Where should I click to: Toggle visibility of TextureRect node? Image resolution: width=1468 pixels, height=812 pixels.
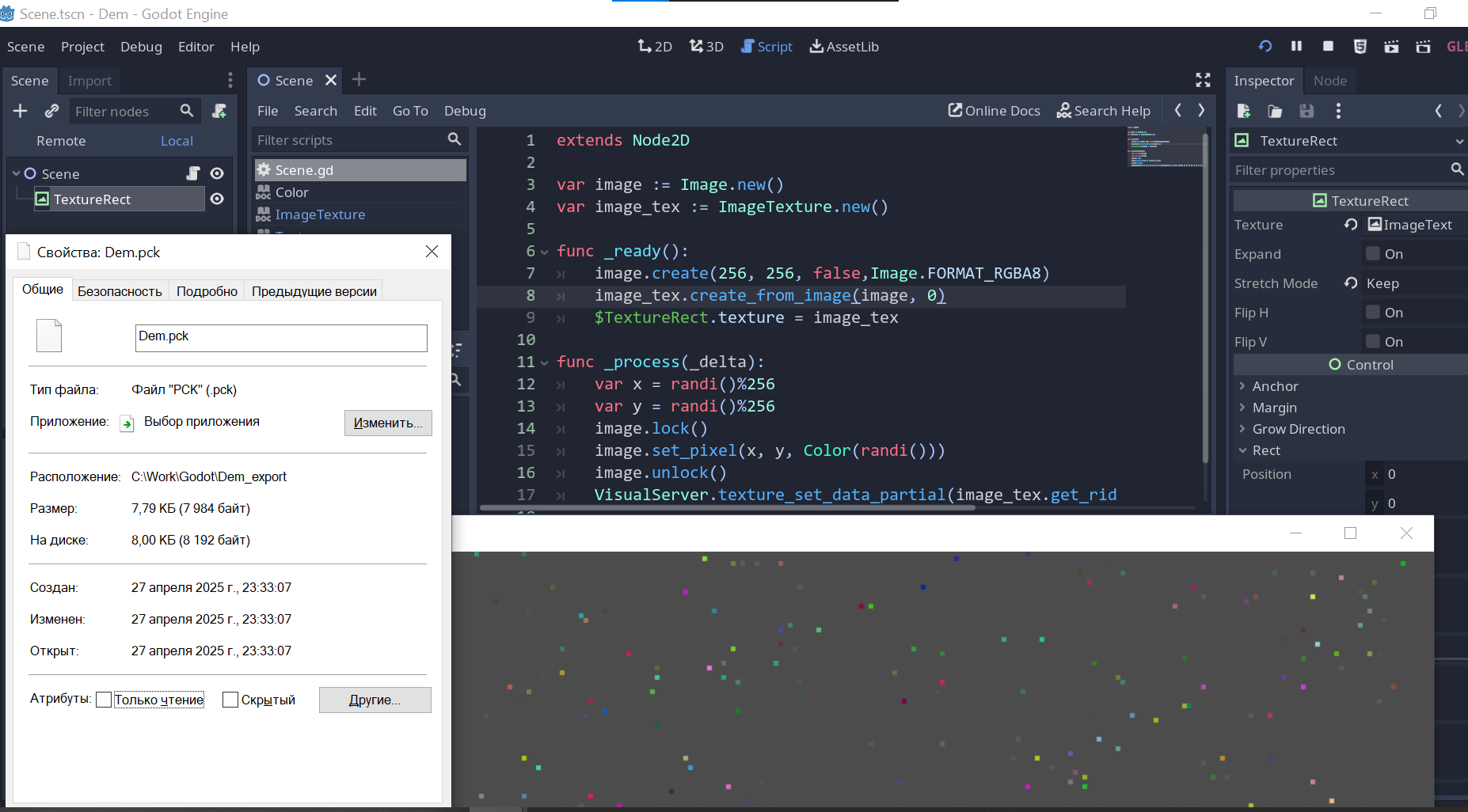click(217, 199)
